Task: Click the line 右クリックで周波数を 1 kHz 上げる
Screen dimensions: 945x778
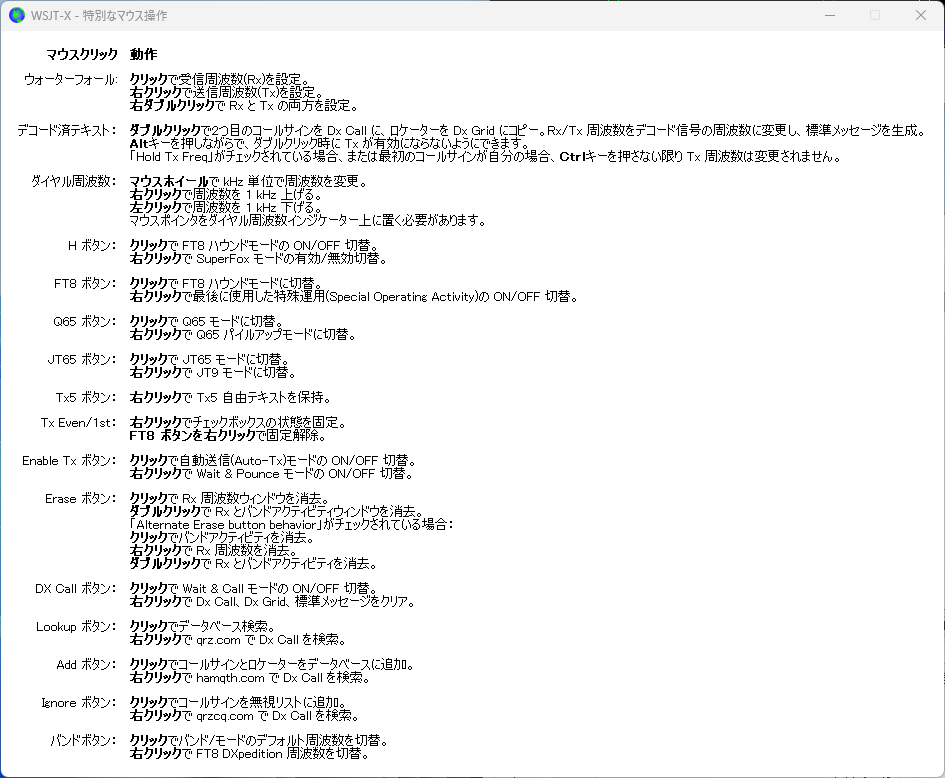Action: coord(226,194)
